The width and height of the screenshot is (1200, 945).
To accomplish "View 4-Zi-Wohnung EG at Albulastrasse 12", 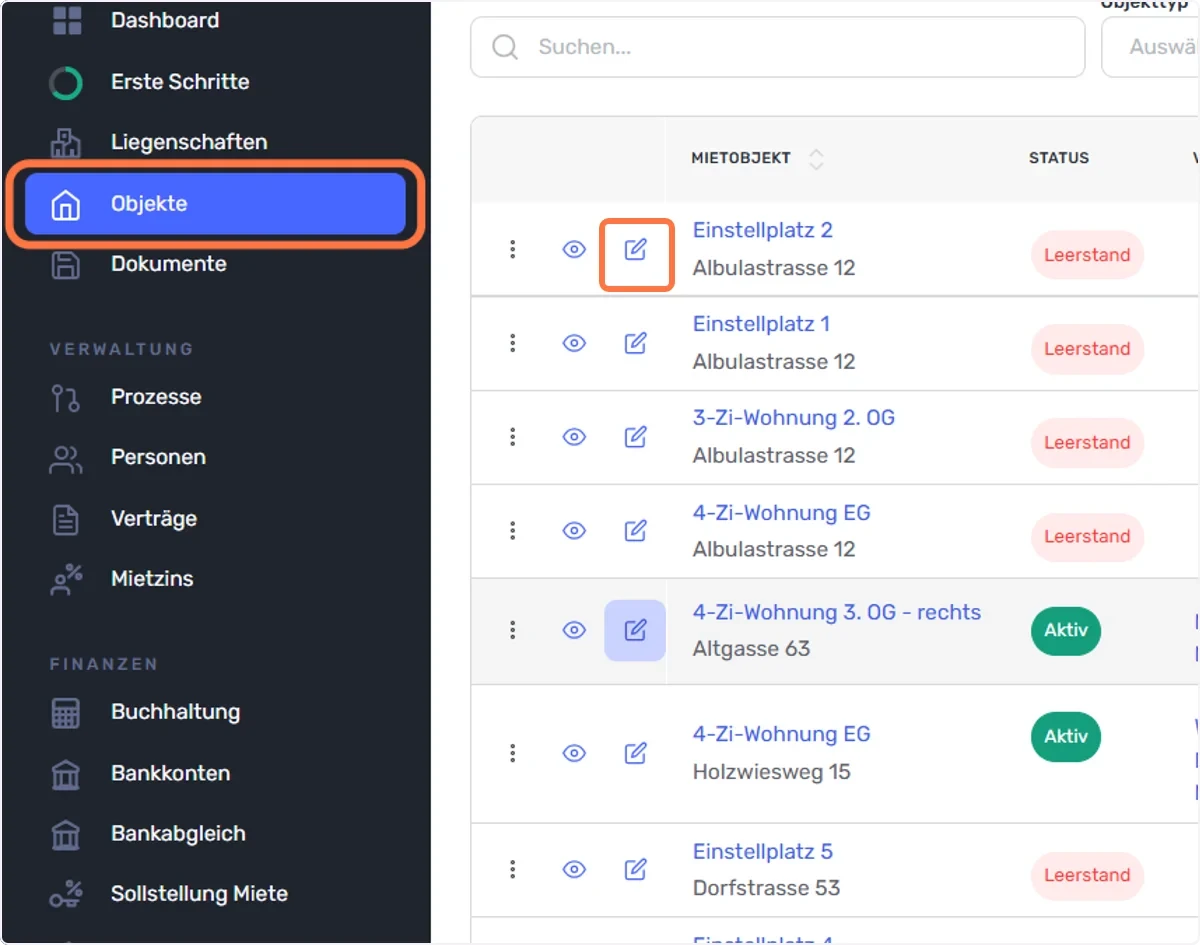I will (574, 531).
